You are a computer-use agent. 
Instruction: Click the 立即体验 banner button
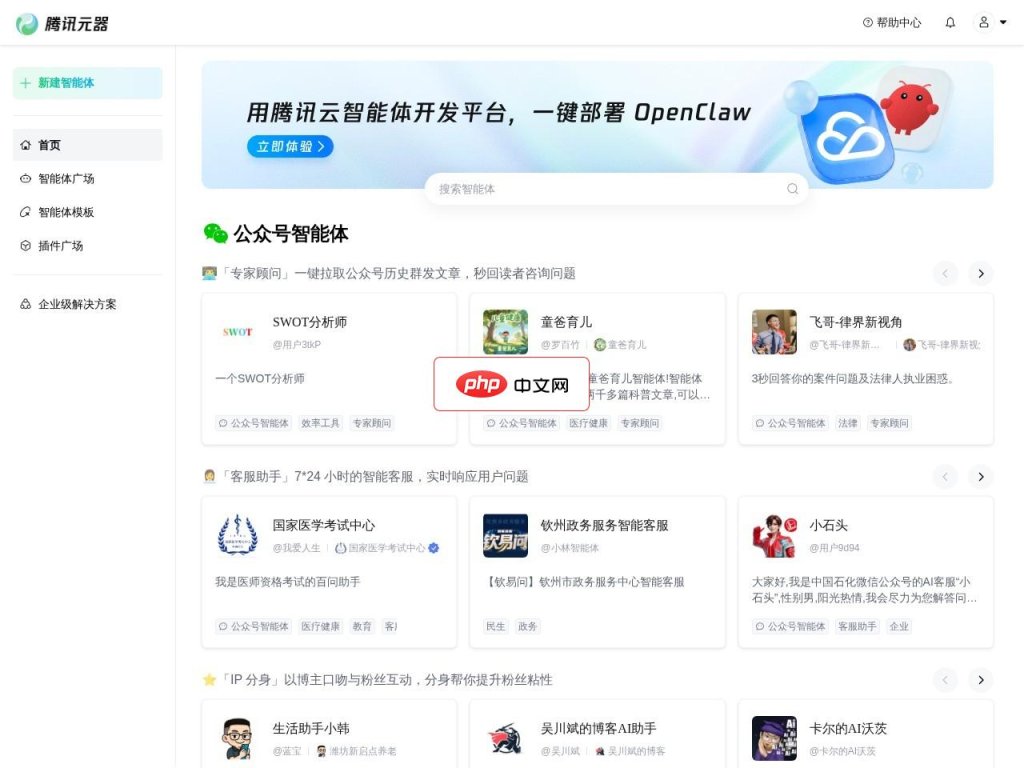click(x=290, y=146)
